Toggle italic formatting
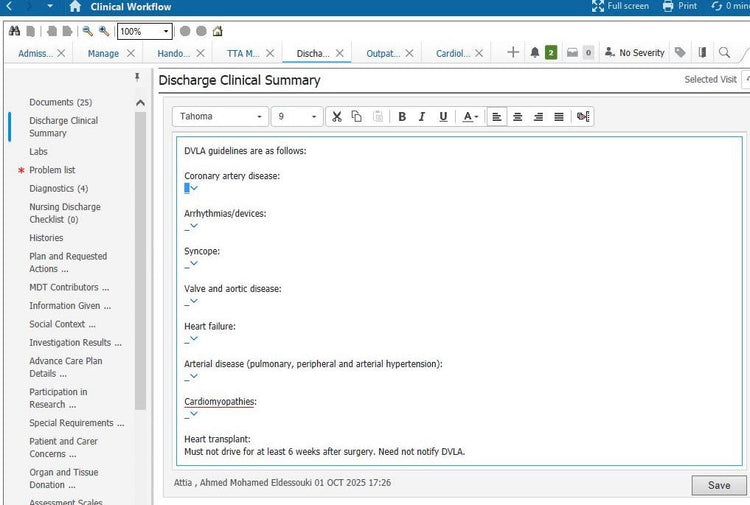Viewport: 750px width, 505px height. [422, 117]
